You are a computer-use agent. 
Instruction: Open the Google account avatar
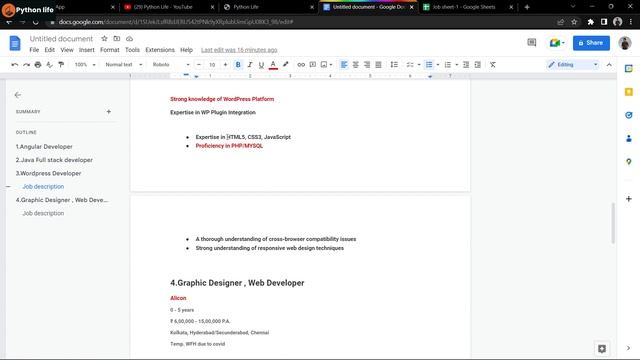pos(625,42)
